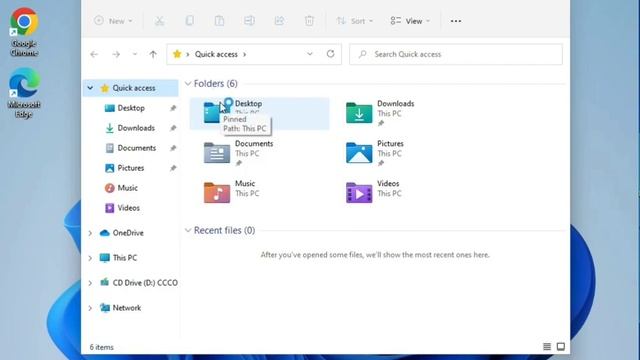This screenshot has width=640, height=360.
Task: Click Microsoft Edge desktop shortcut
Action: [24, 93]
